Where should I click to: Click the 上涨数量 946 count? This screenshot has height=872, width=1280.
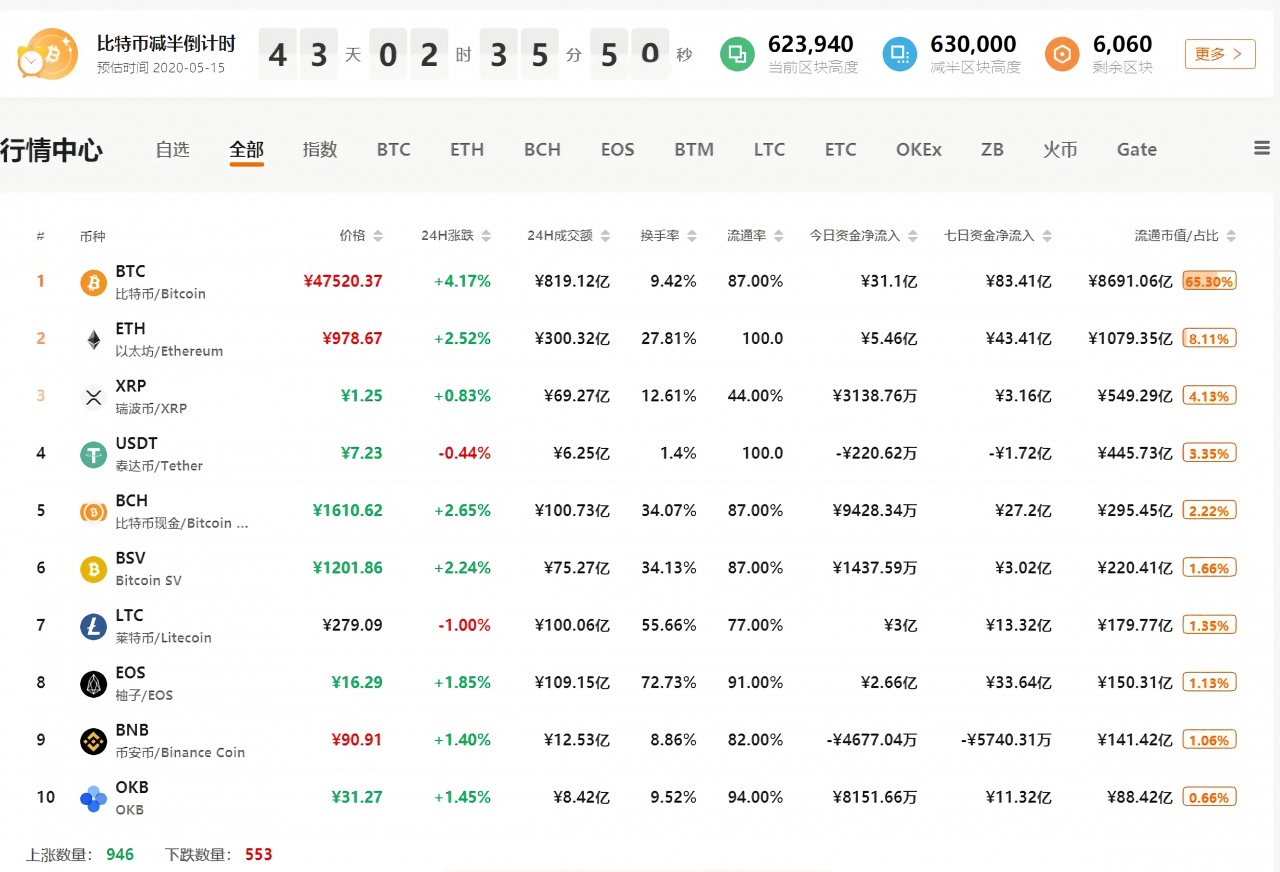click(120, 854)
